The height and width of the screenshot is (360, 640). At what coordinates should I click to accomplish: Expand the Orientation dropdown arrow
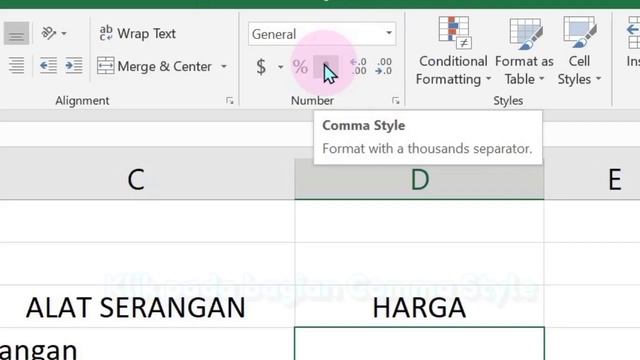(x=64, y=33)
